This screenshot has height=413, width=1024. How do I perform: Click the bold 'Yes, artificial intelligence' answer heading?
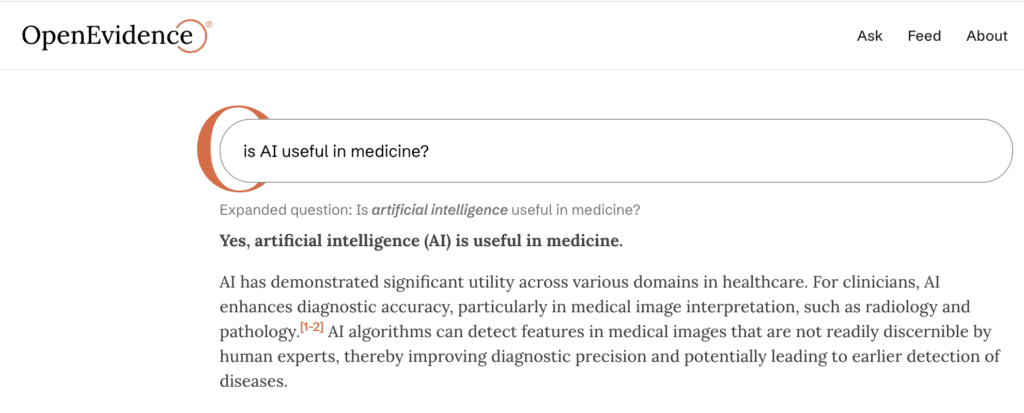(420, 241)
